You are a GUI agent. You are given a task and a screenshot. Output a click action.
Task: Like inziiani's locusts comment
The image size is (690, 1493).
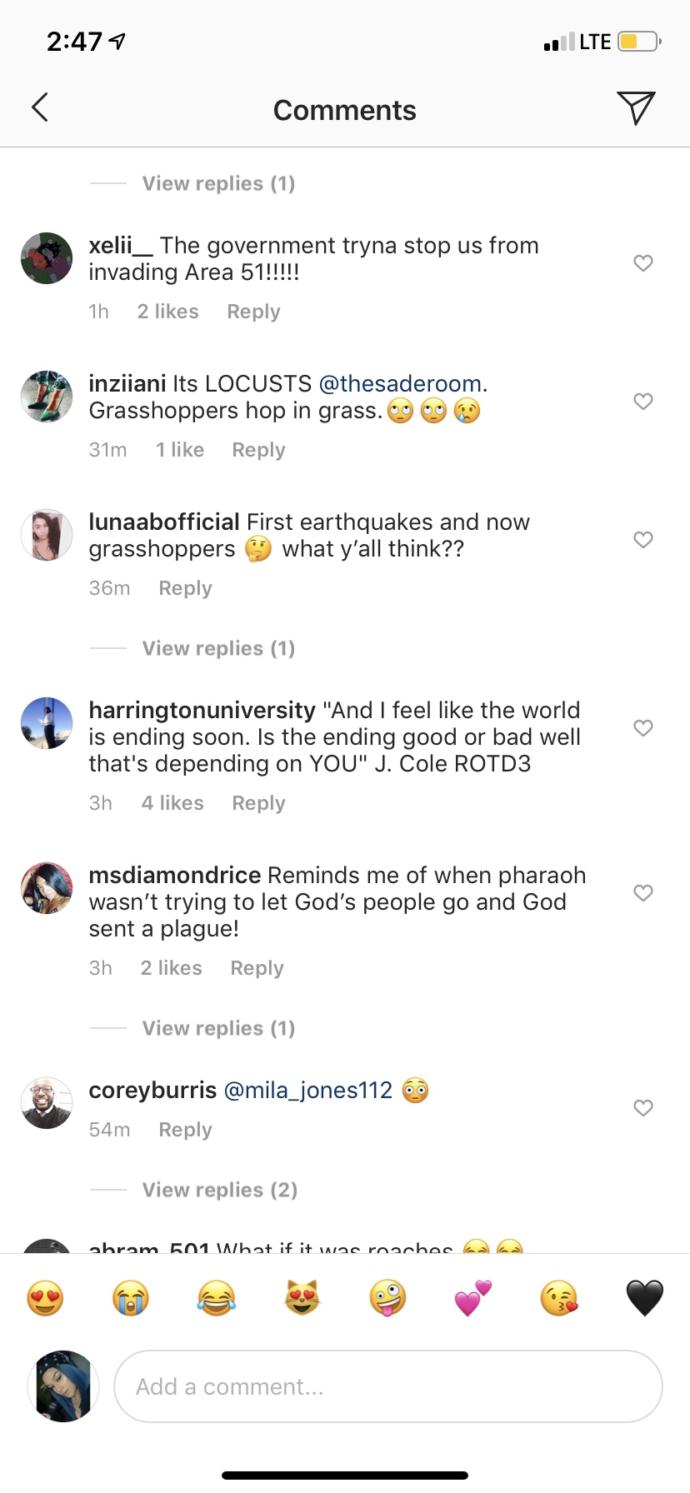click(x=644, y=401)
